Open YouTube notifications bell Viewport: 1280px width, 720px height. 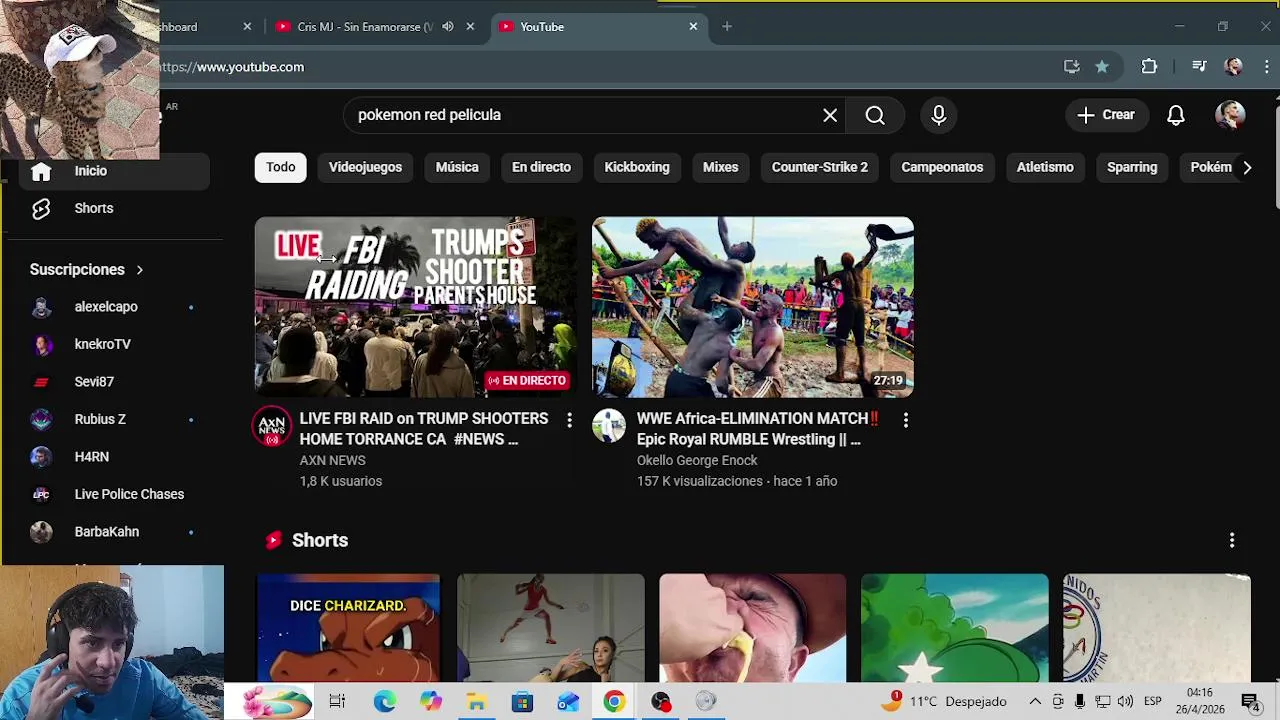click(1176, 115)
